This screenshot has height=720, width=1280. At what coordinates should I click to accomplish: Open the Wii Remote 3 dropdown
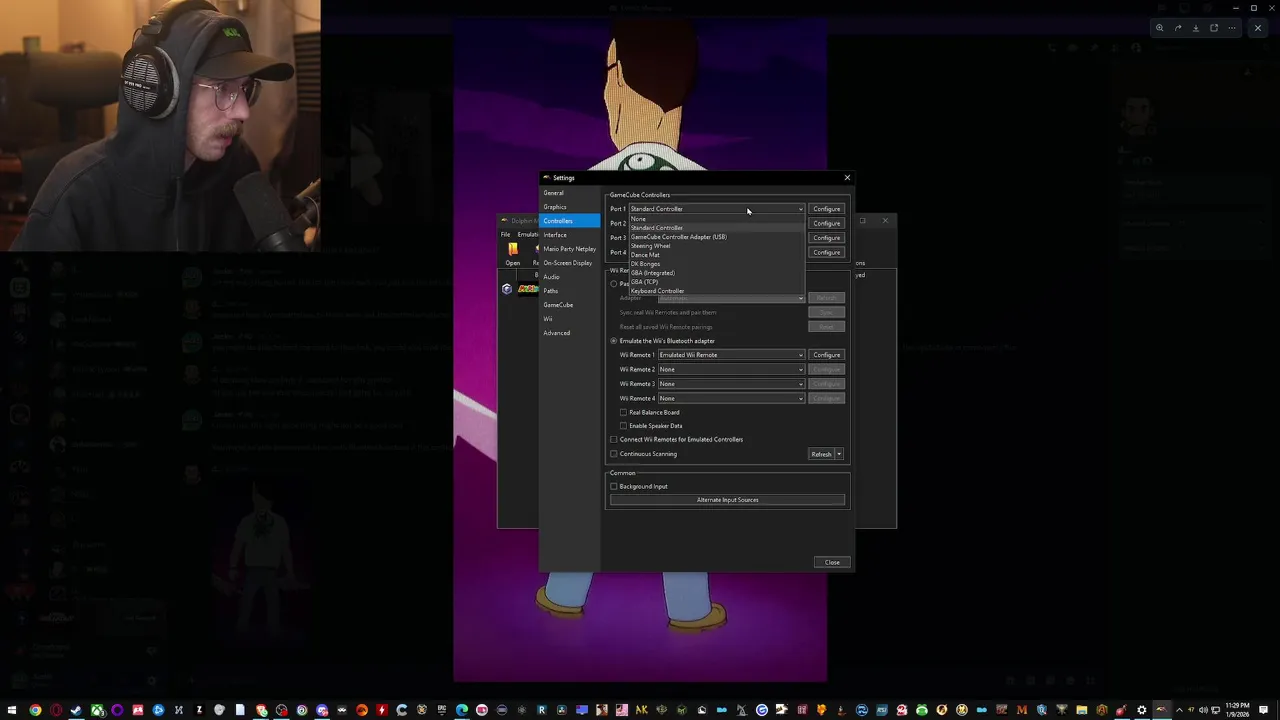pyautogui.click(x=731, y=384)
